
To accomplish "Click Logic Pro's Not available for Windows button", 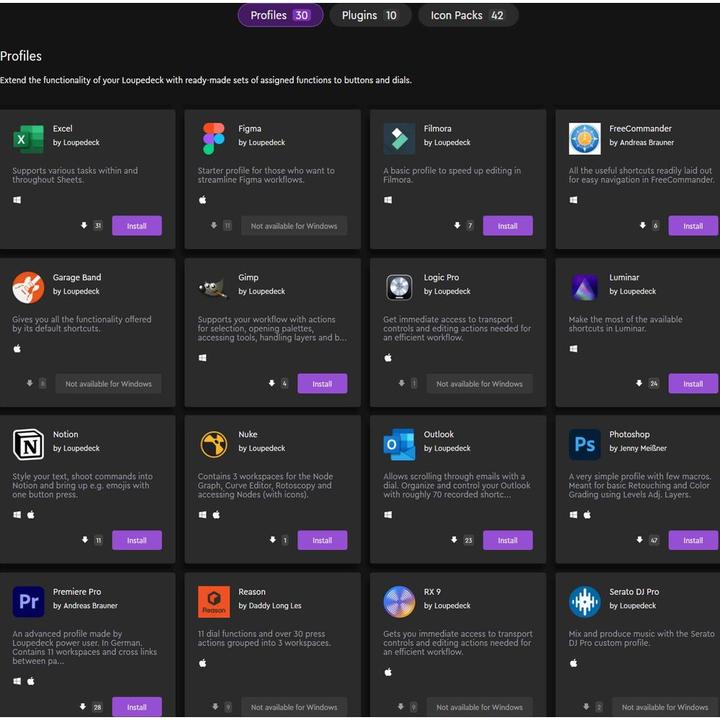I will [x=479, y=384].
